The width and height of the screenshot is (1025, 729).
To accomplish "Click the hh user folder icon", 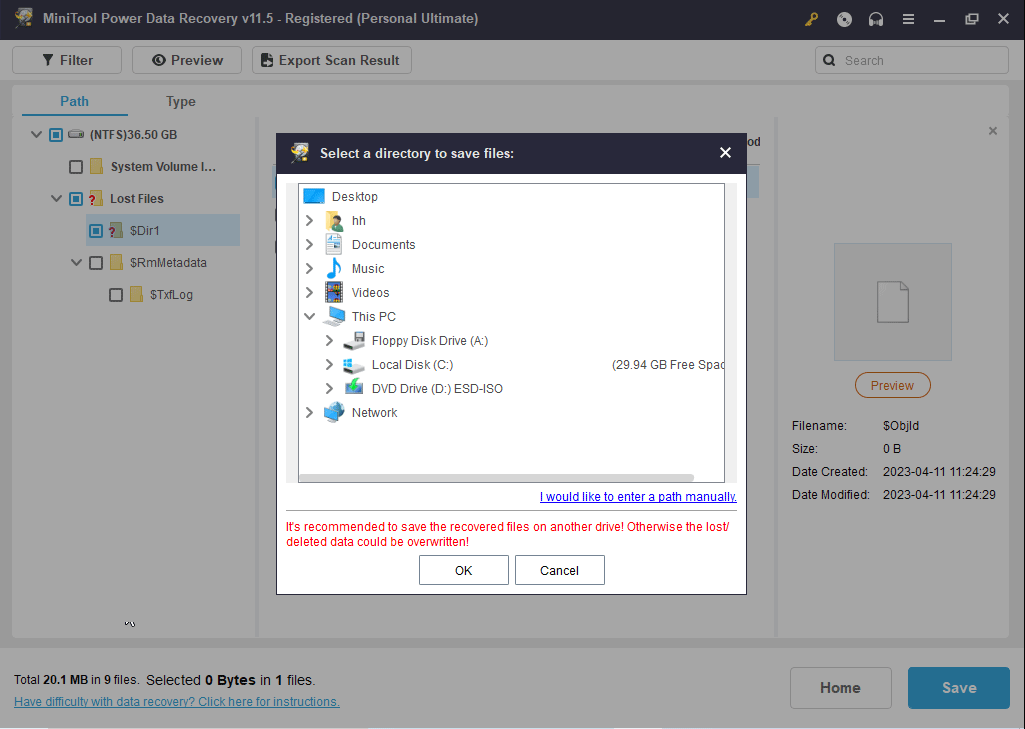I will (334, 221).
